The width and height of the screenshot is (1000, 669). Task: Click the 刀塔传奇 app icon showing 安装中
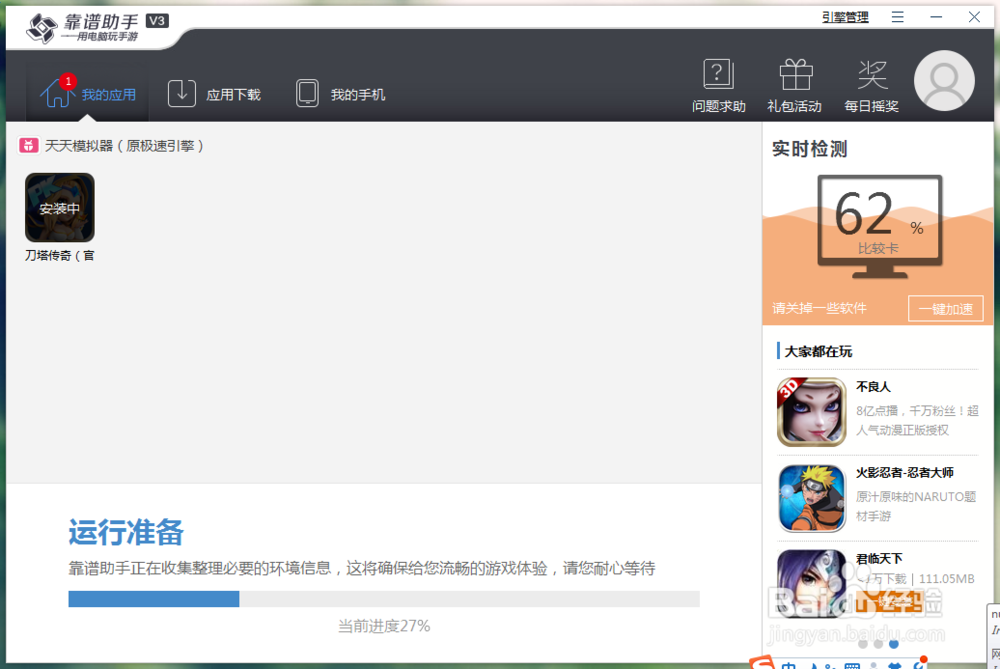59,207
